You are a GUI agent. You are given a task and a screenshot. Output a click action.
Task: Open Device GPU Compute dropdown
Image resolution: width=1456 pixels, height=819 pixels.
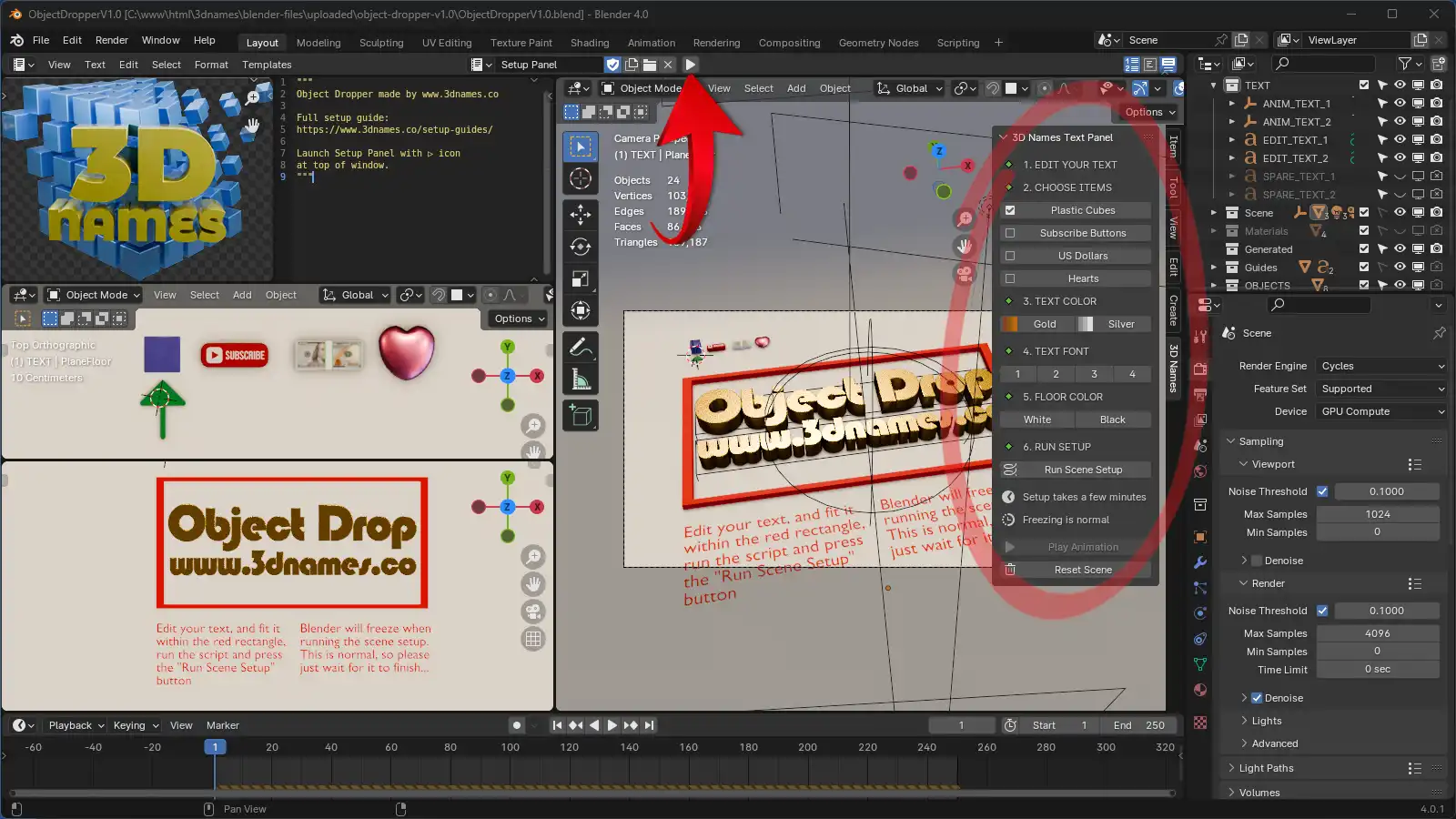(x=1381, y=411)
